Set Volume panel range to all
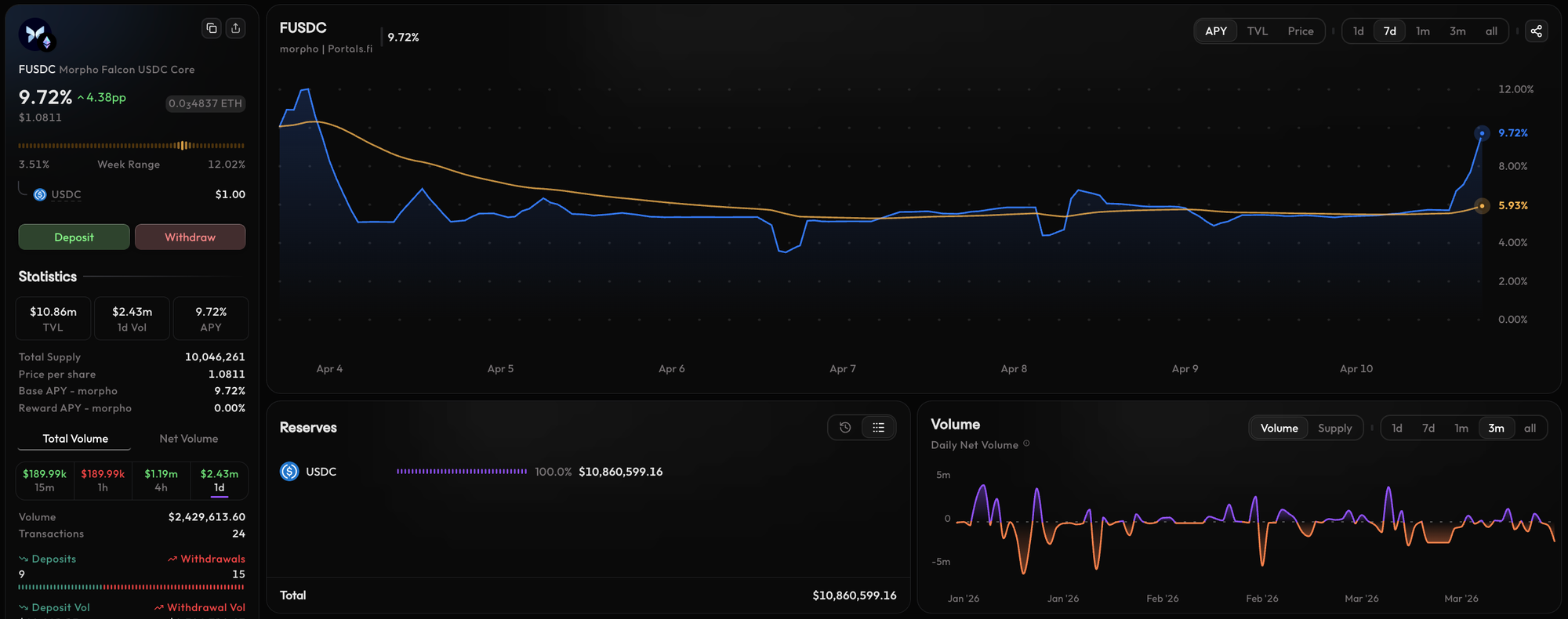Viewport: 1568px width, 619px height. pyautogui.click(x=1530, y=428)
